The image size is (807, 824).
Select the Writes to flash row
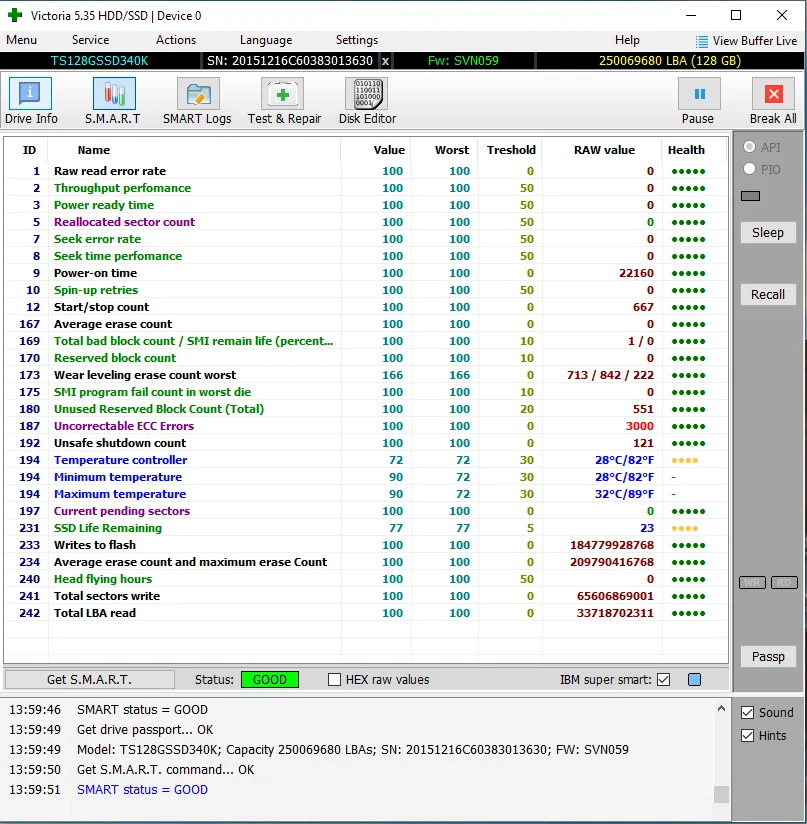pos(366,545)
